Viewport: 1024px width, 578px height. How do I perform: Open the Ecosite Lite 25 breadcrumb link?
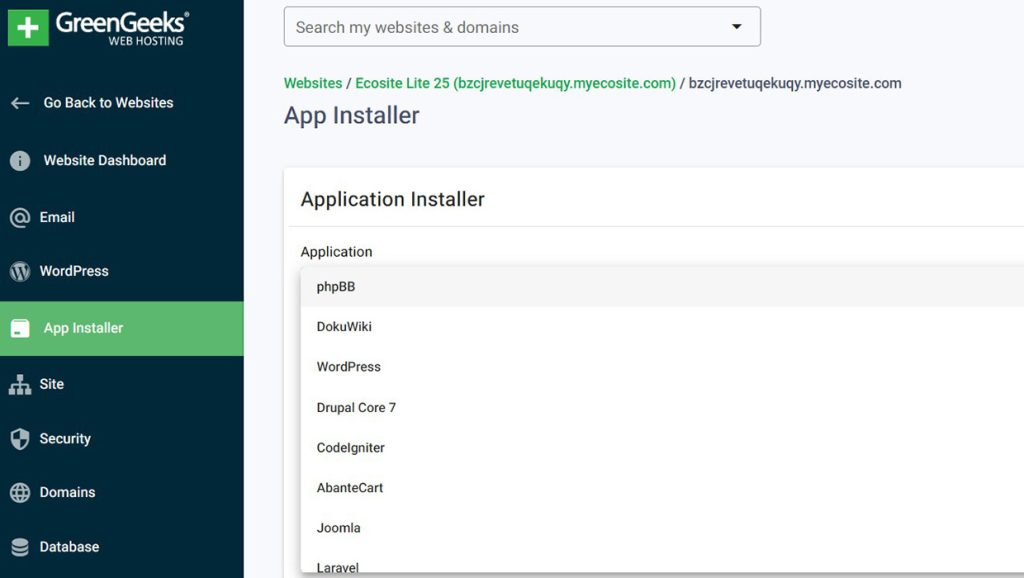(x=515, y=84)
